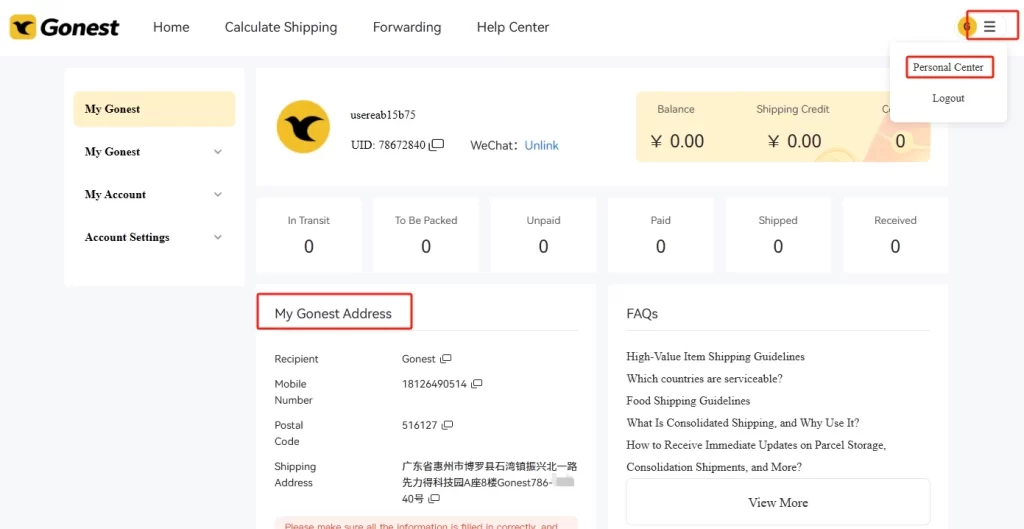This screenshot has height=529, width=1024.
Task: Open Calculate Shipping in the top nav
Action: point(281,27)
